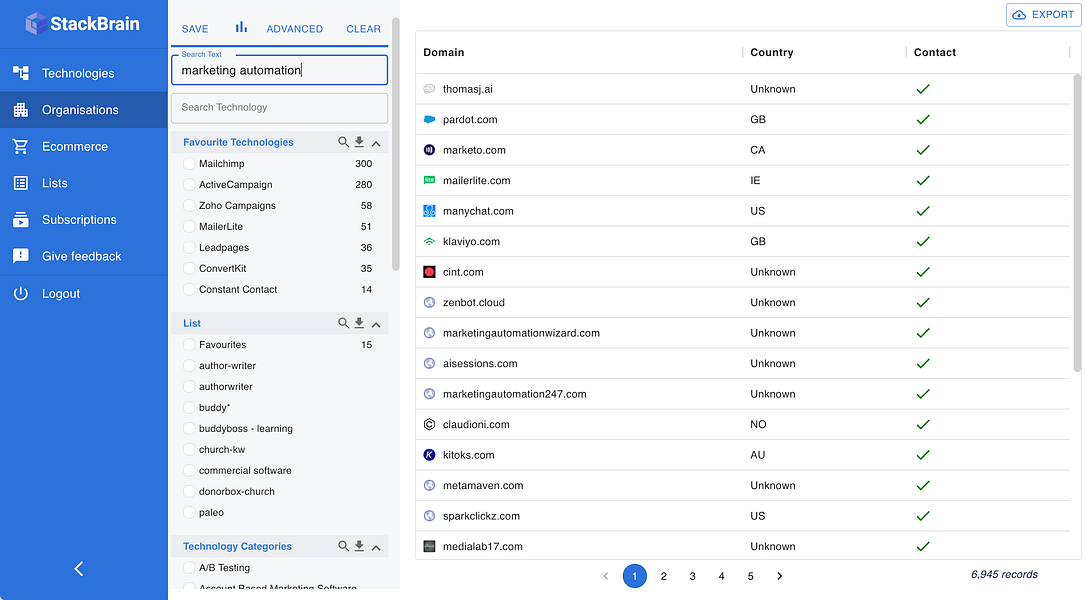Click the Ecommerce cart icon

click(x=21, y=146)
